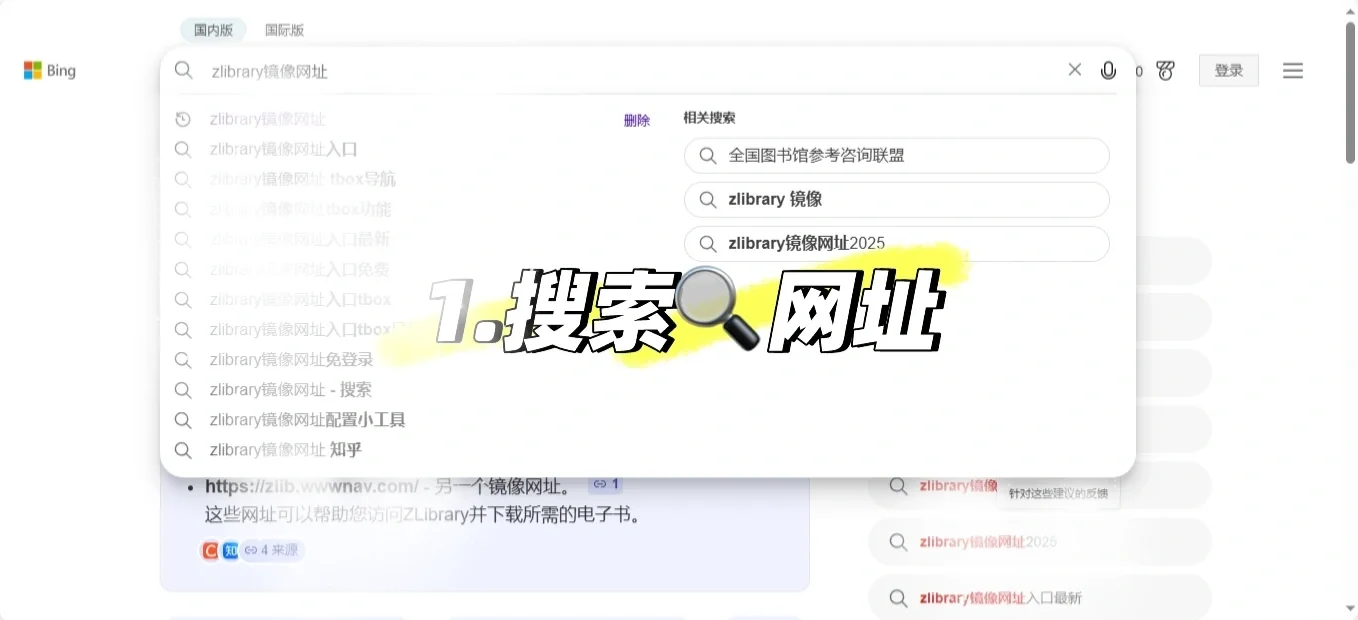Switch to the 国内版 tab
Screen dimensions: 1358x620
pos(213,30)
